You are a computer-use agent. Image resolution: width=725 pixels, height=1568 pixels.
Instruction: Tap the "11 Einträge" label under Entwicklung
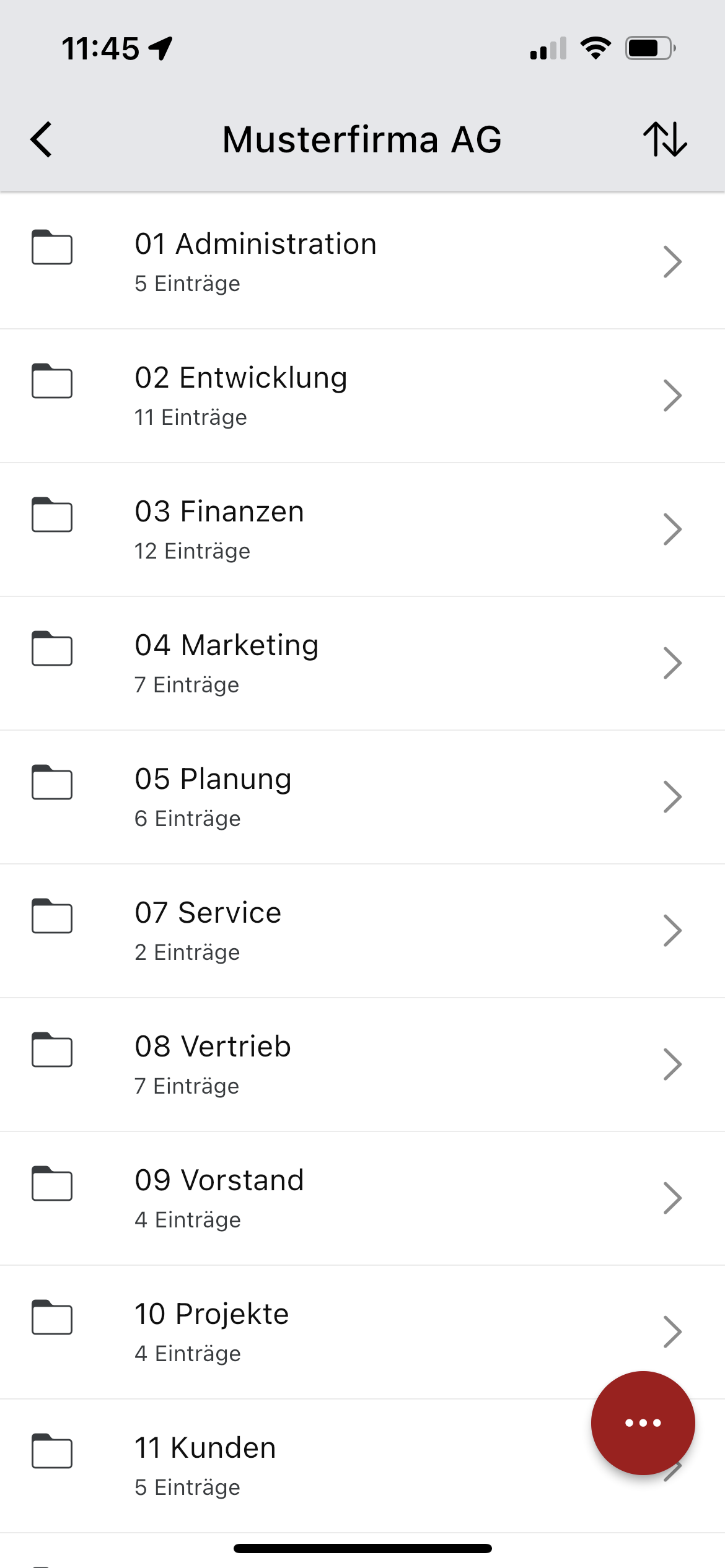pyautogui.click(x=191, y=417)
